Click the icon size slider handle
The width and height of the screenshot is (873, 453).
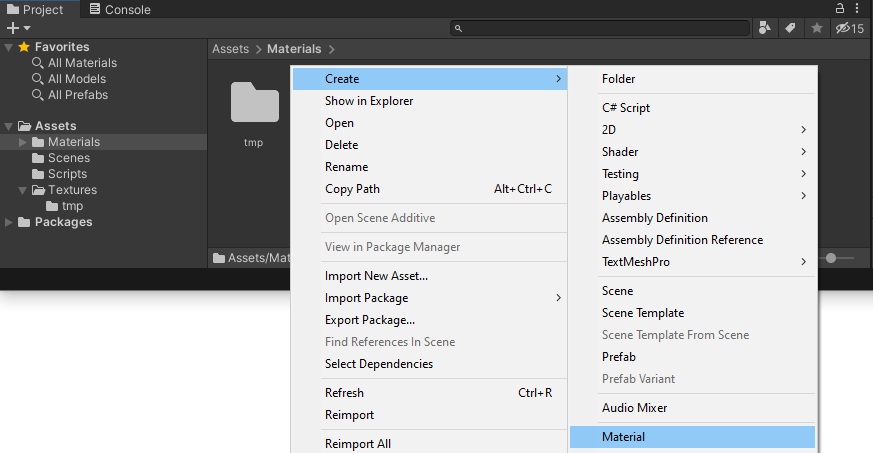(x=831, y=258)
